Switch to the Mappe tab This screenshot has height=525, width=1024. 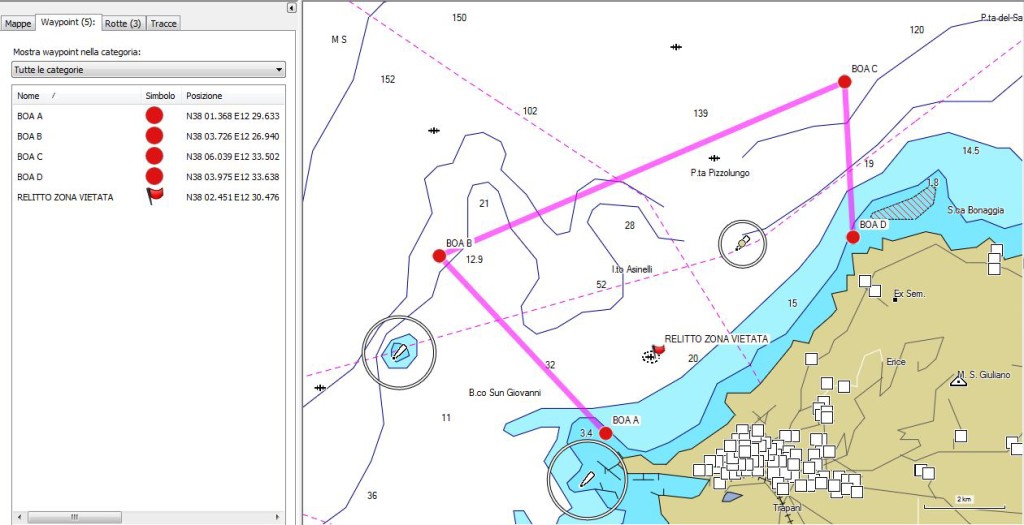click(x=19, y=23)
